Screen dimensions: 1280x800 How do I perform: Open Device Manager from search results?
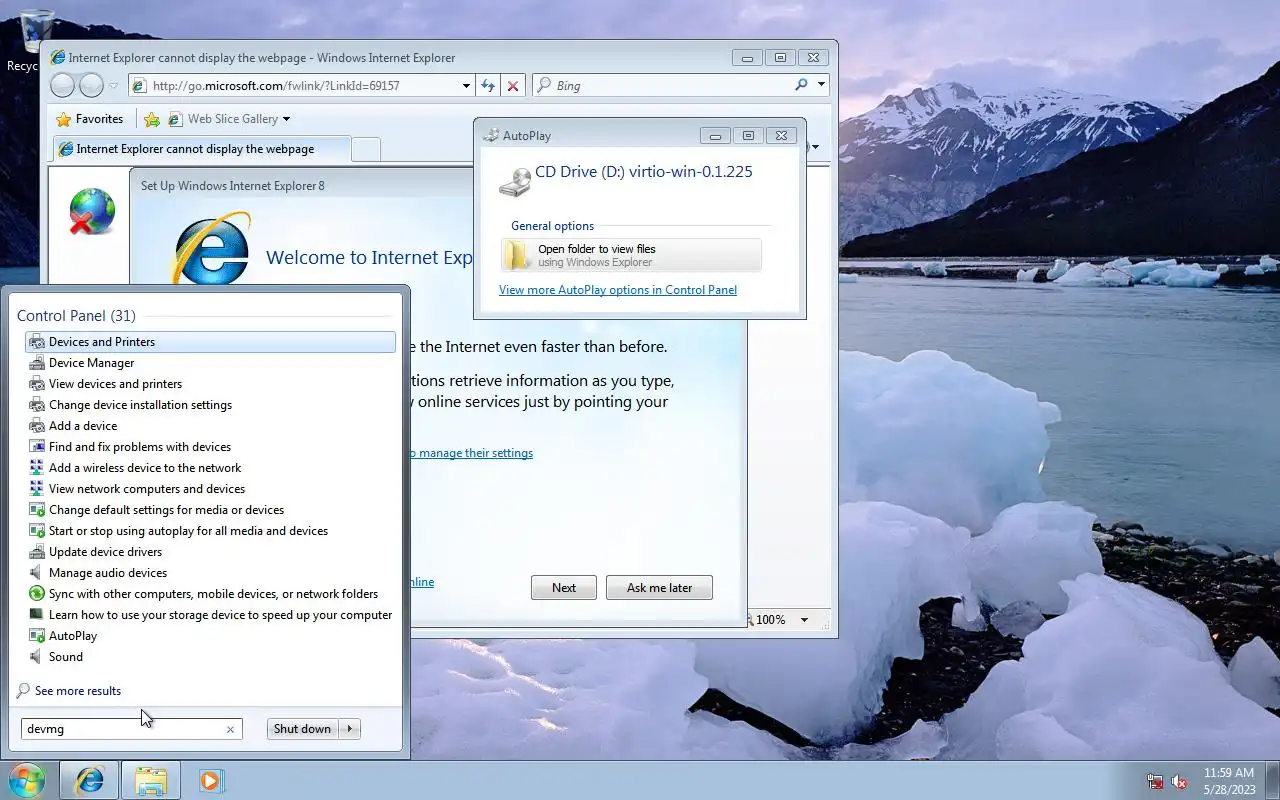[x=210, y=363]
